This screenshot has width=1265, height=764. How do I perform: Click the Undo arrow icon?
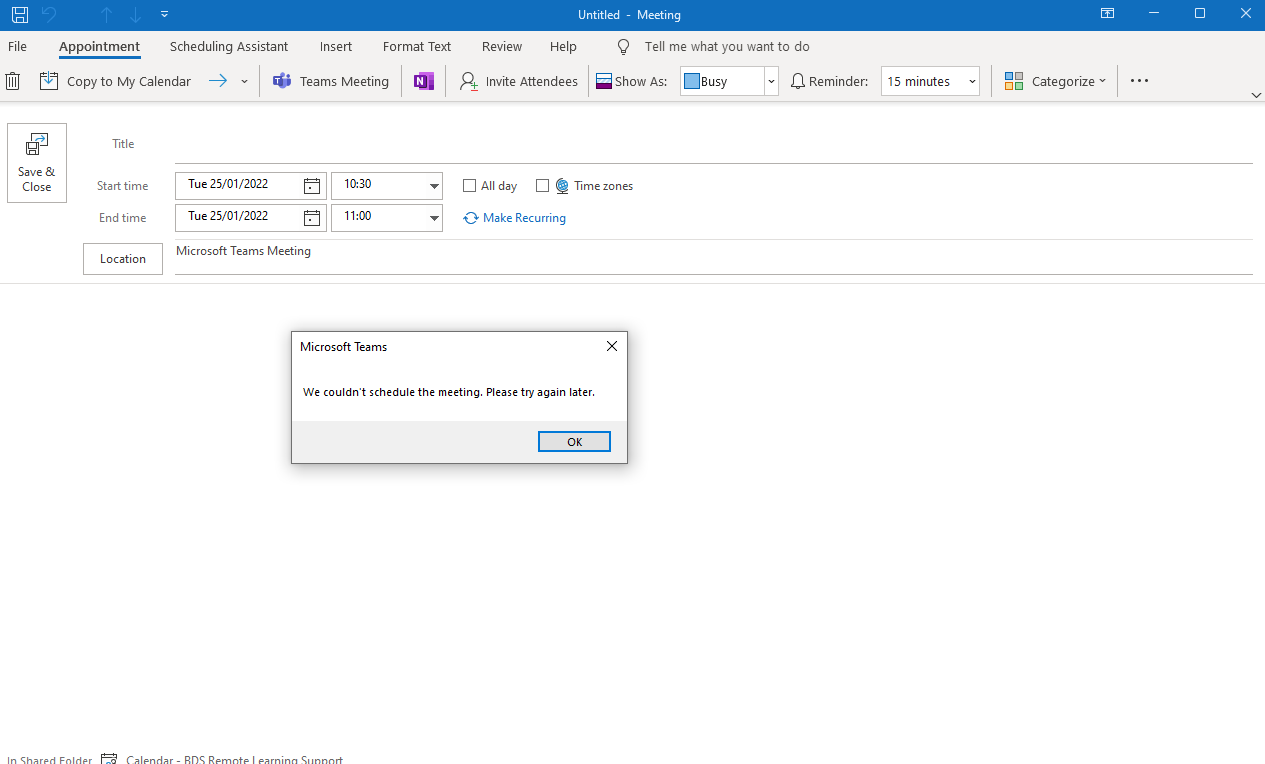(x=48, y=15)
